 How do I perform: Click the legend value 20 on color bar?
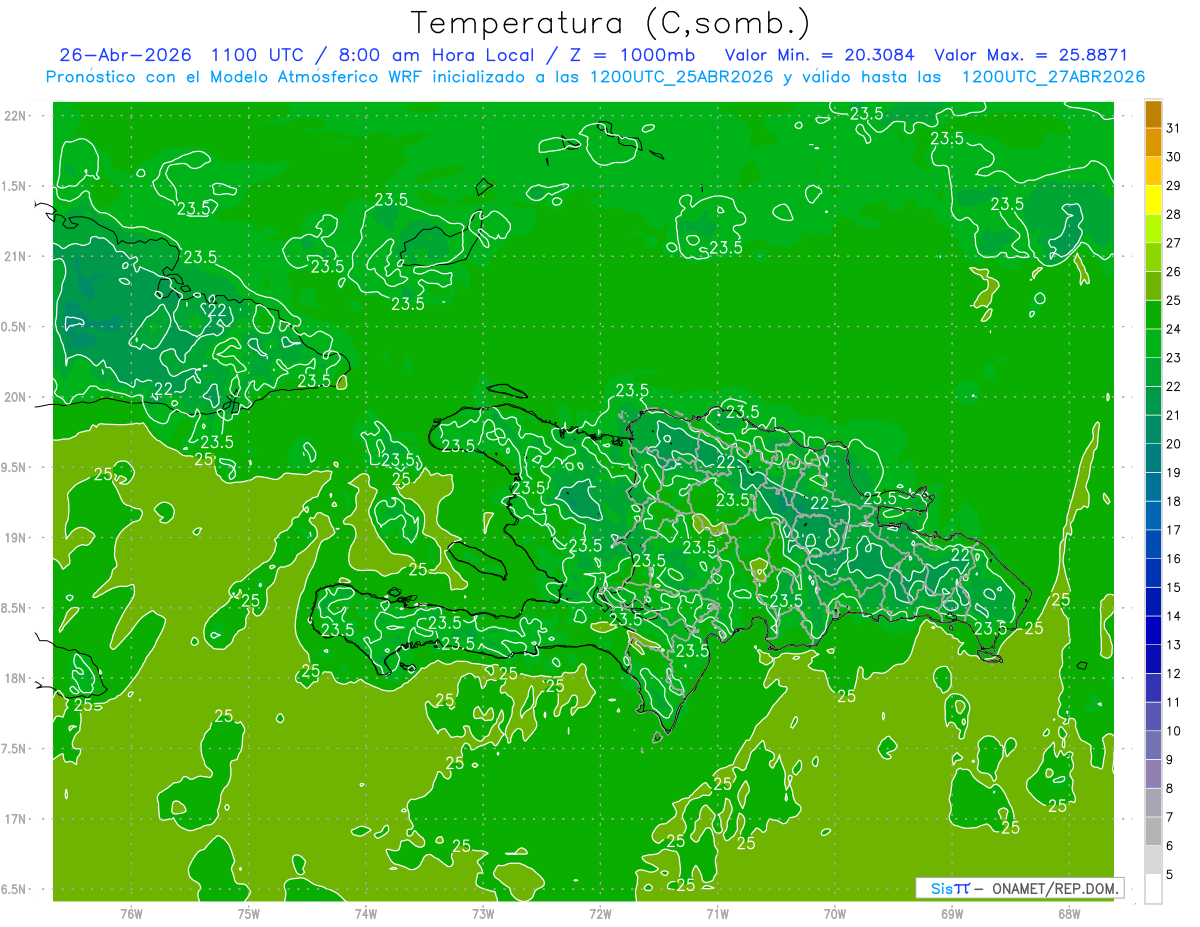(1173, 444)
